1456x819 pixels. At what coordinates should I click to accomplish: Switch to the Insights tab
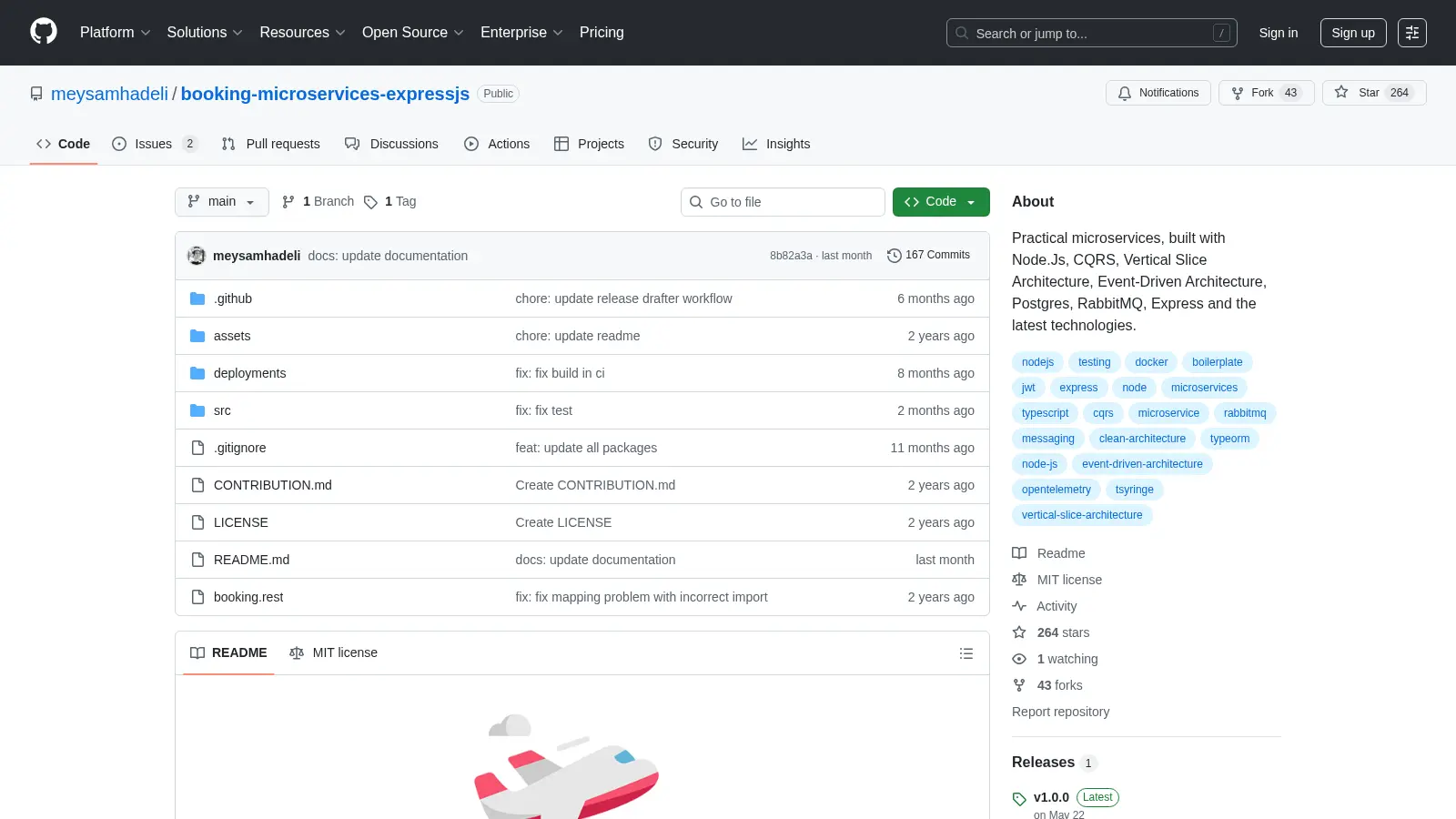click(776, 144)
